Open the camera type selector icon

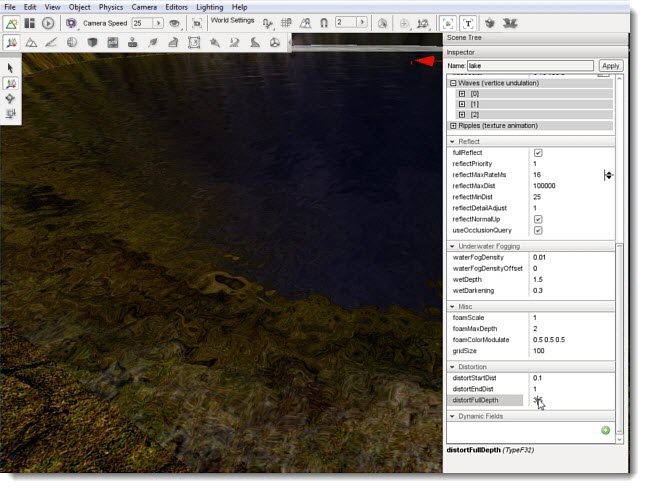(x=71, y=23)
